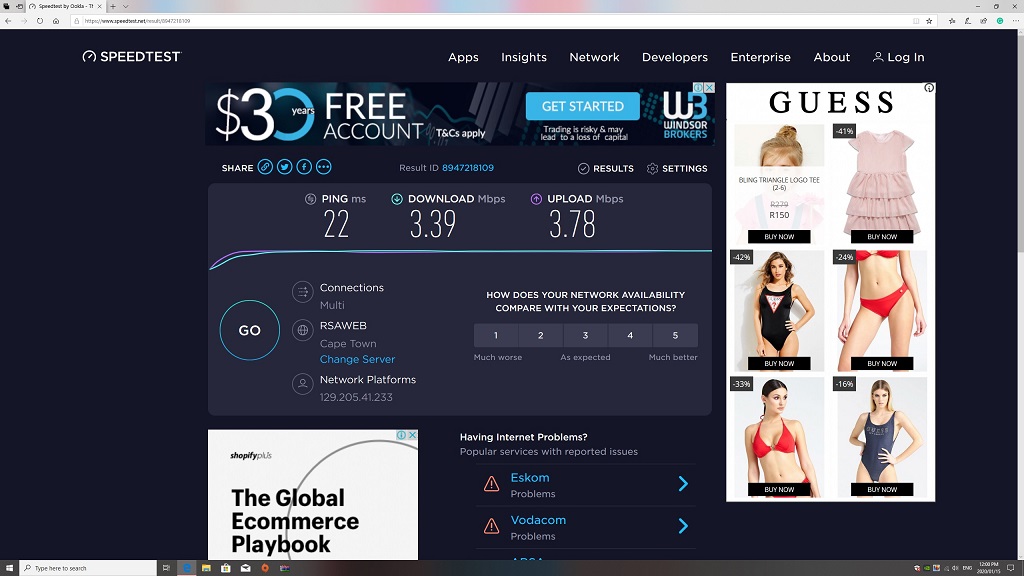Open the Mail app from taskbar
Screen dimensions: 1024x576
(246, 568)
